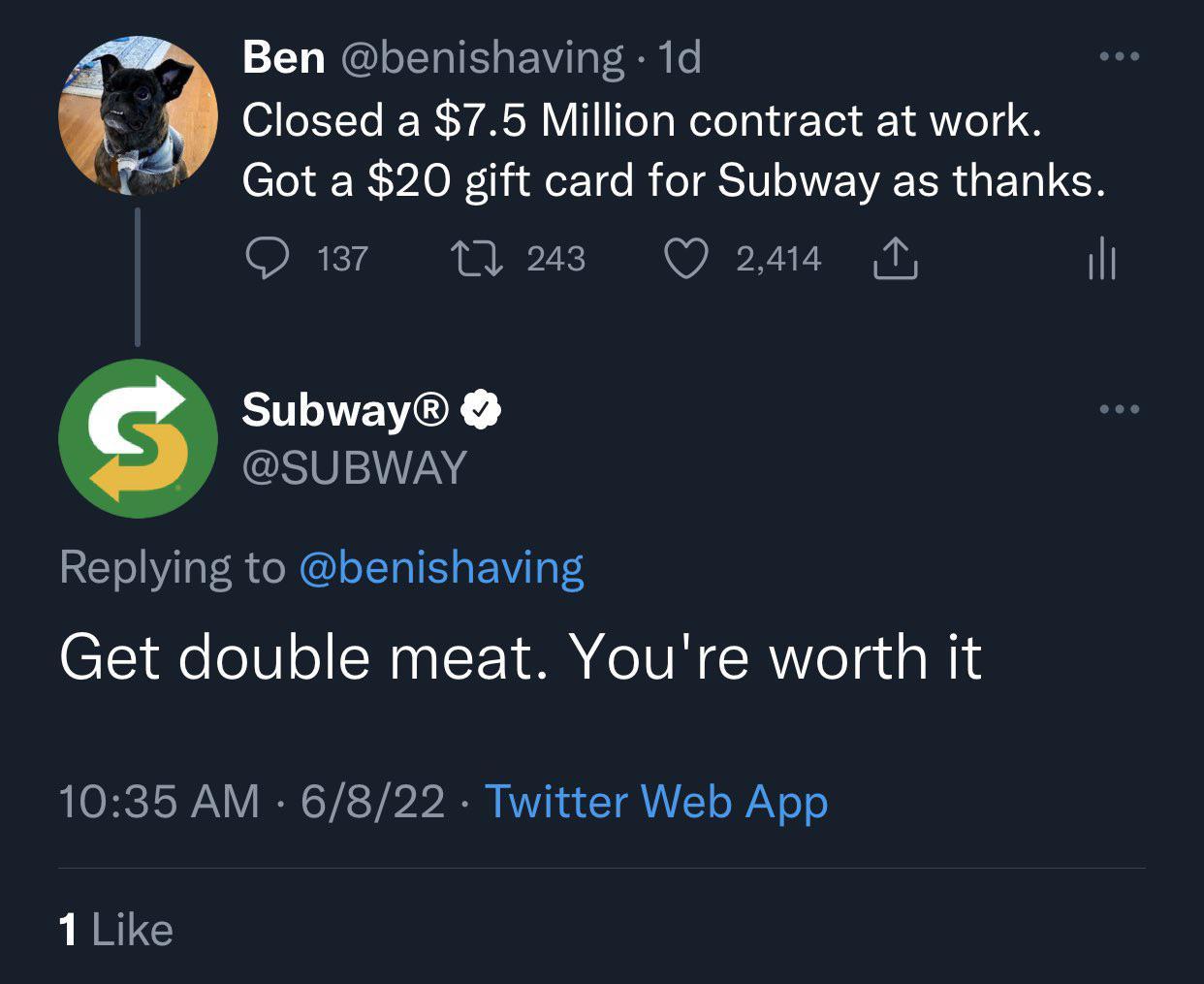
Task: Open the reply icon on Ben's tweet
Action: click(269, 258)
